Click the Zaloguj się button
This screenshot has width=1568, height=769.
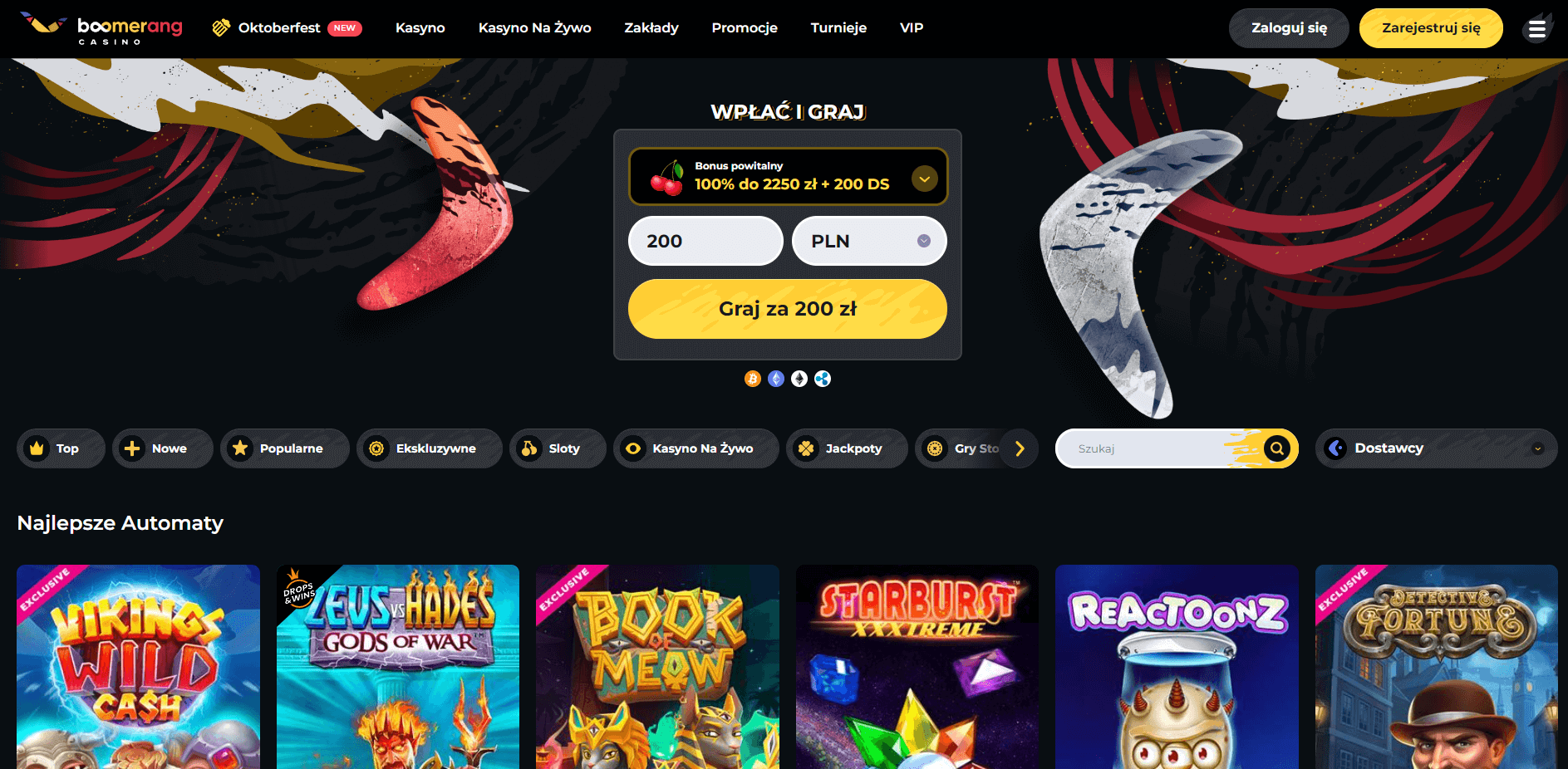1289,28
